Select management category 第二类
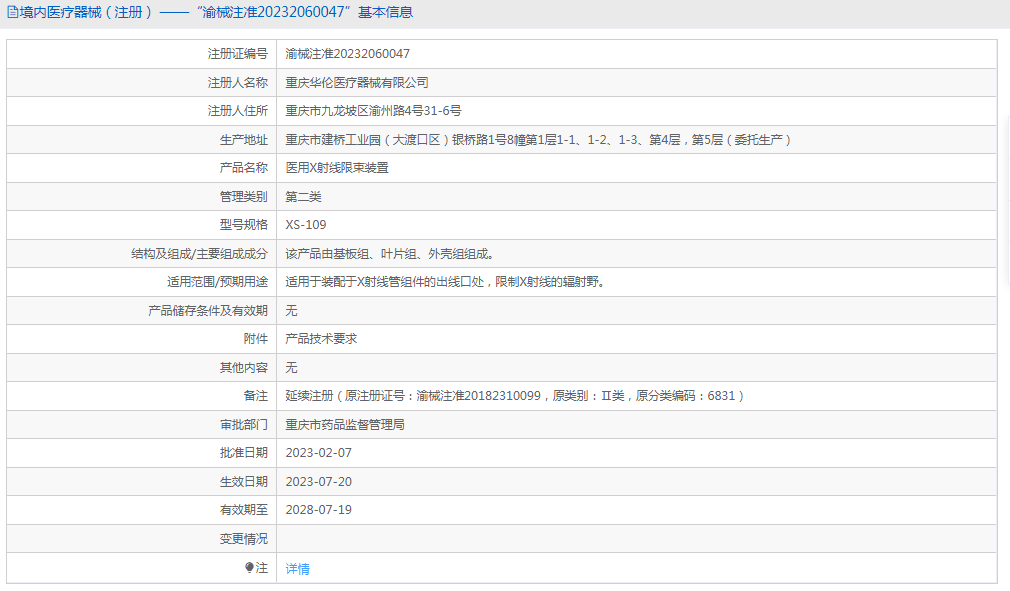The width and height of the screenshot is (1010, 591). pos(303,196)
